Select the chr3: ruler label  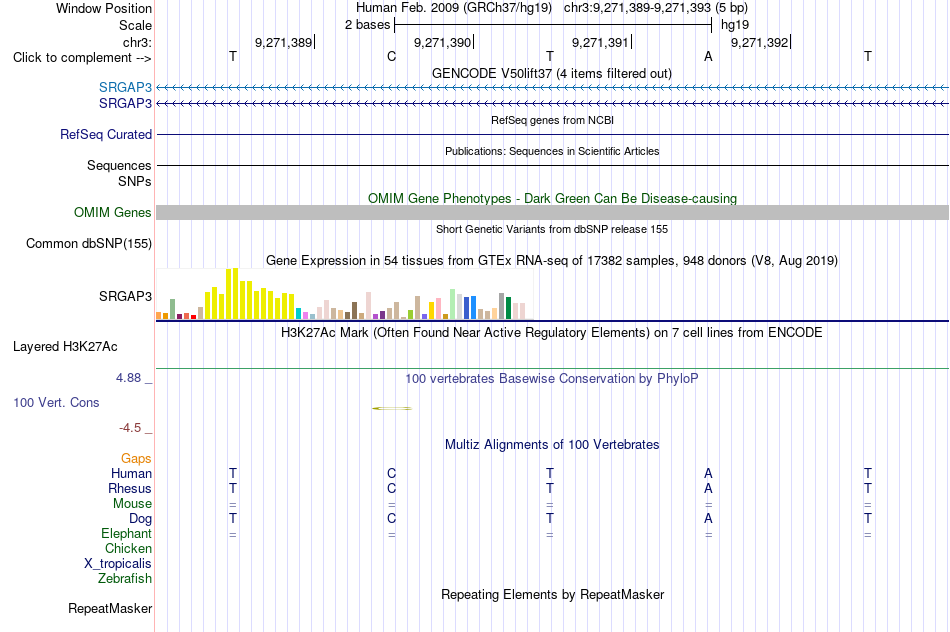coord(137,42)
